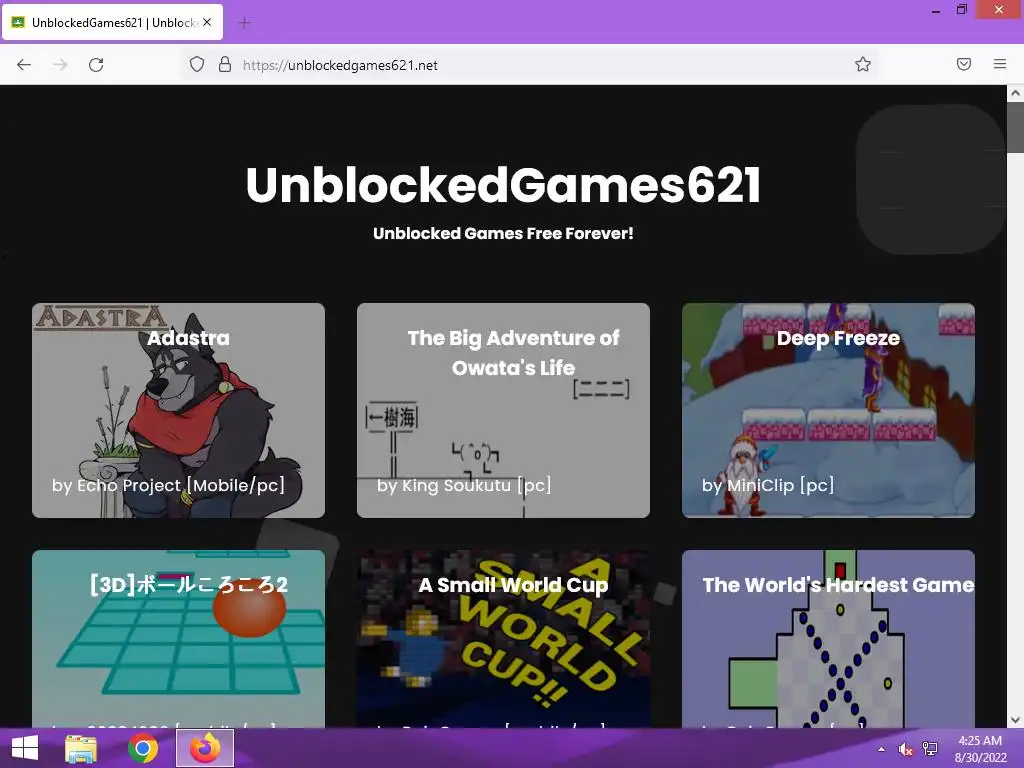
Task: Launch Google Chrome from the taskbar
Action: (x=143, y=748)
